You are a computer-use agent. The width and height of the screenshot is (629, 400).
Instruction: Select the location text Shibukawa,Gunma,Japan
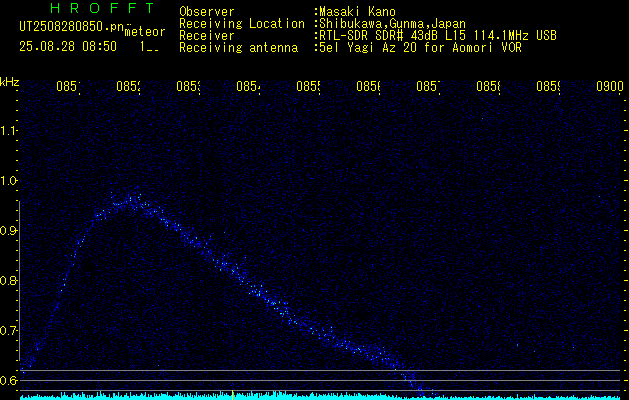click(x=392, y=24)
